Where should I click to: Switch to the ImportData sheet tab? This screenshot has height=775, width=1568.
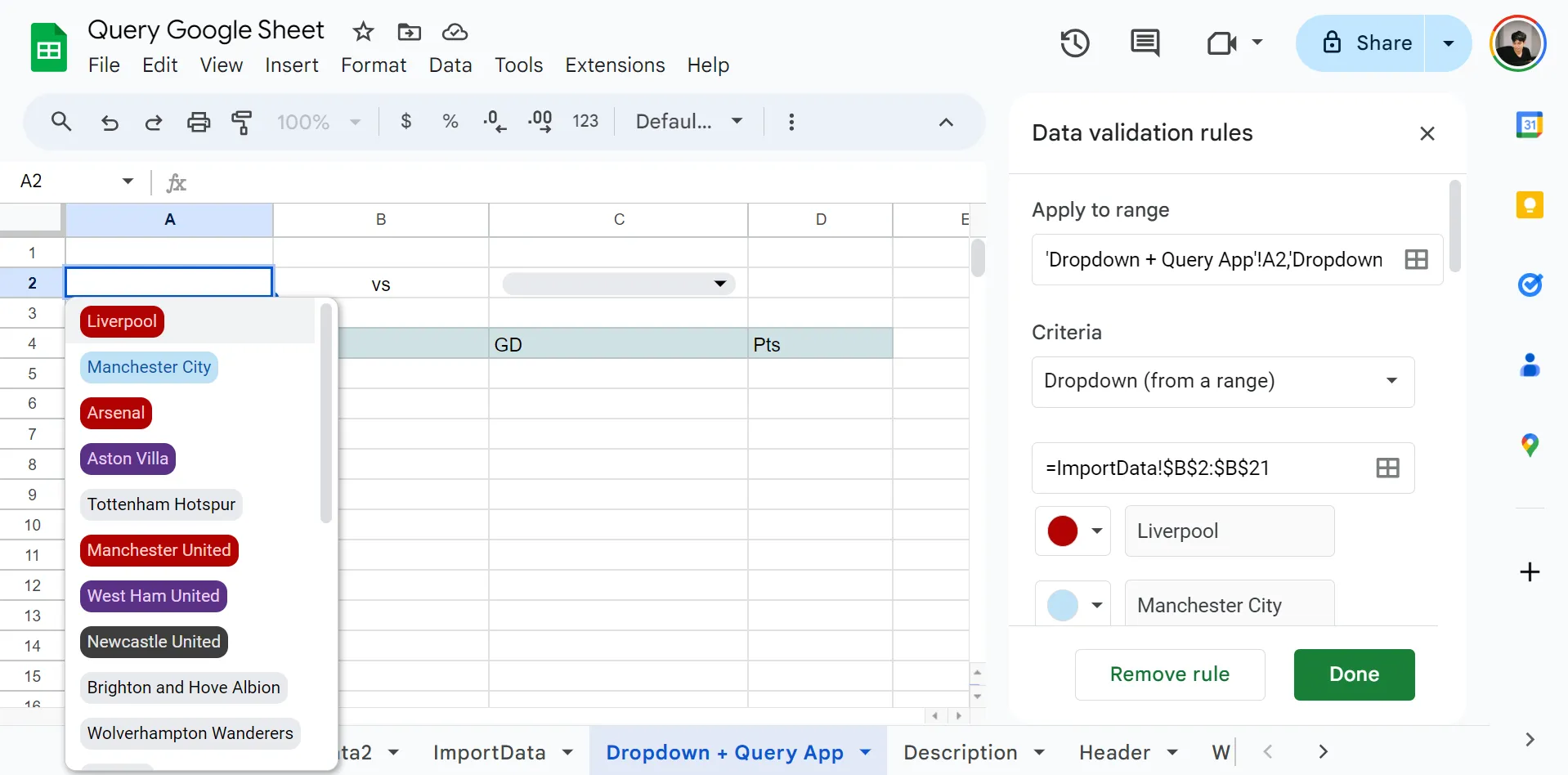[490, 752]
